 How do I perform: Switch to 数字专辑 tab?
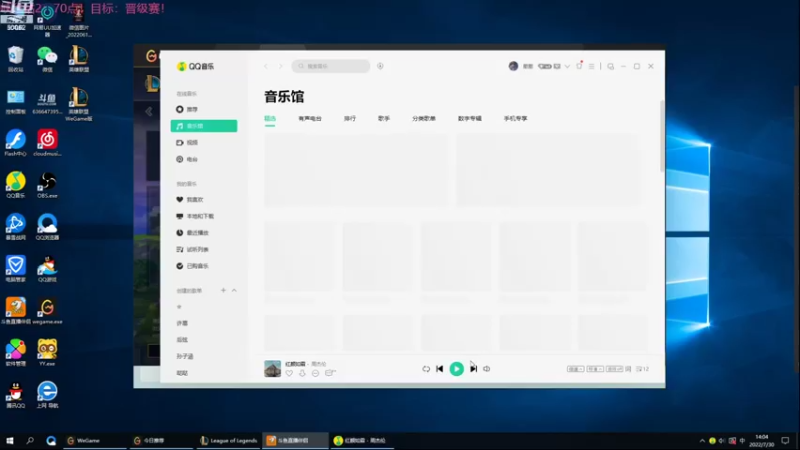click(x=469, y=118)
